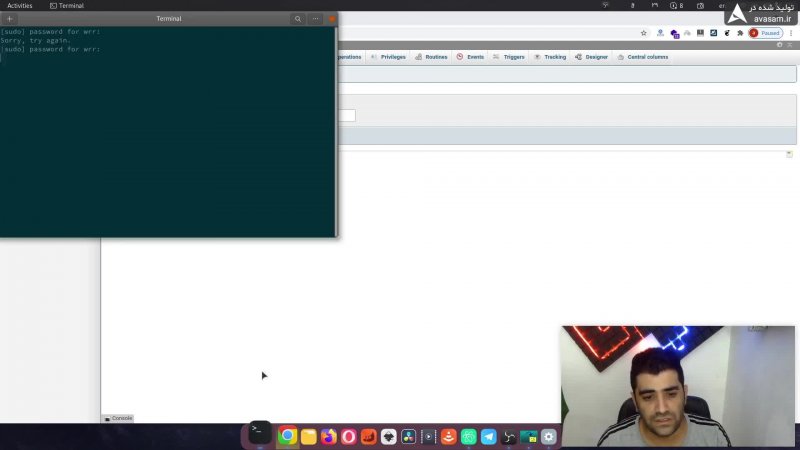The height and width of the screenshot is (450, 800).
Task: Open a new terminal tab with plus button
Action: point(10,19)
